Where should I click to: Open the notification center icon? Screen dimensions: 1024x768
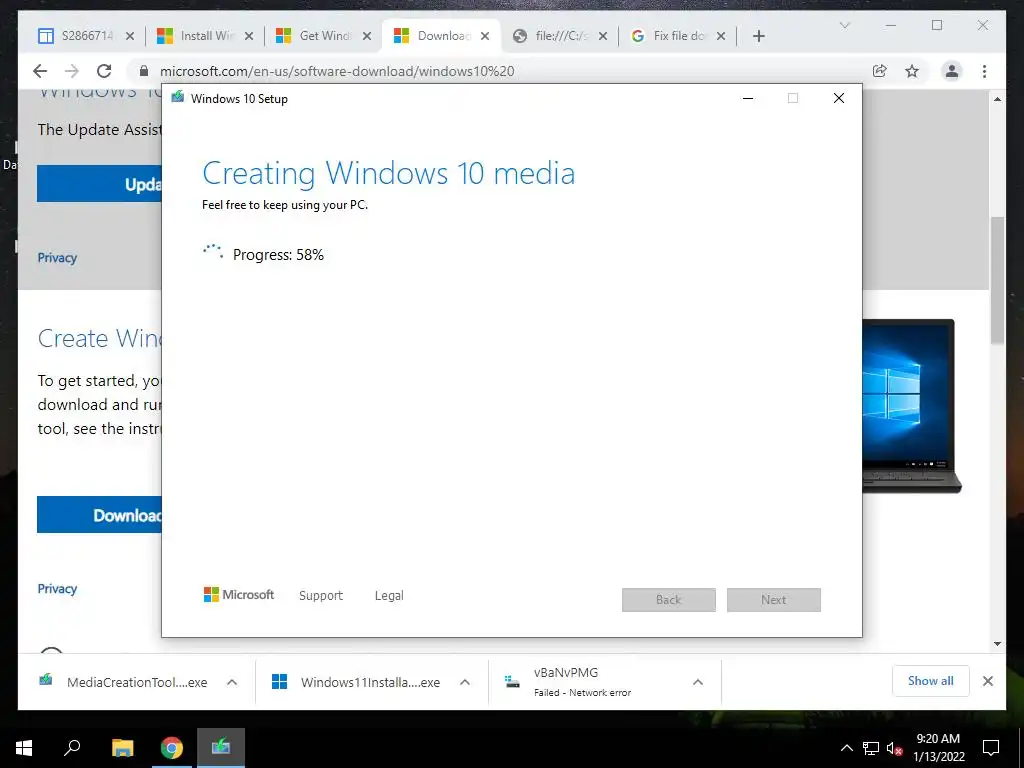coord(991,748)
